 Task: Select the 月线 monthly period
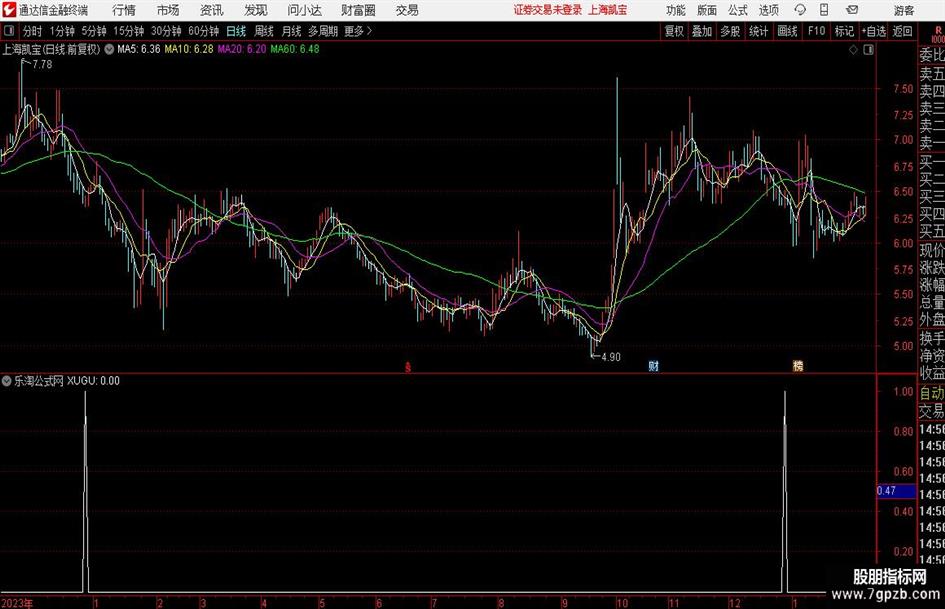pyautogui.click(x=291, y=31)
